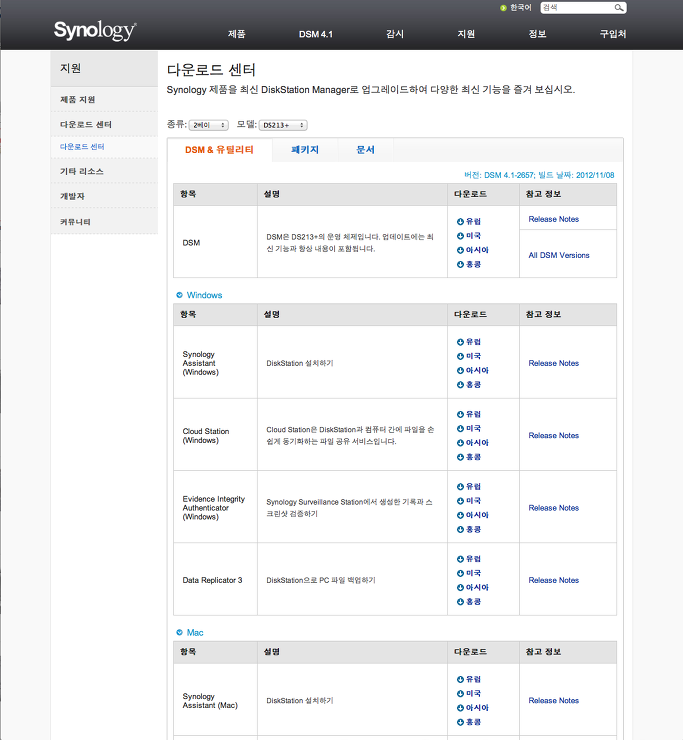
Task: Open the blue 다운로드 센터 sub-item
Action: tap(82, 147)
